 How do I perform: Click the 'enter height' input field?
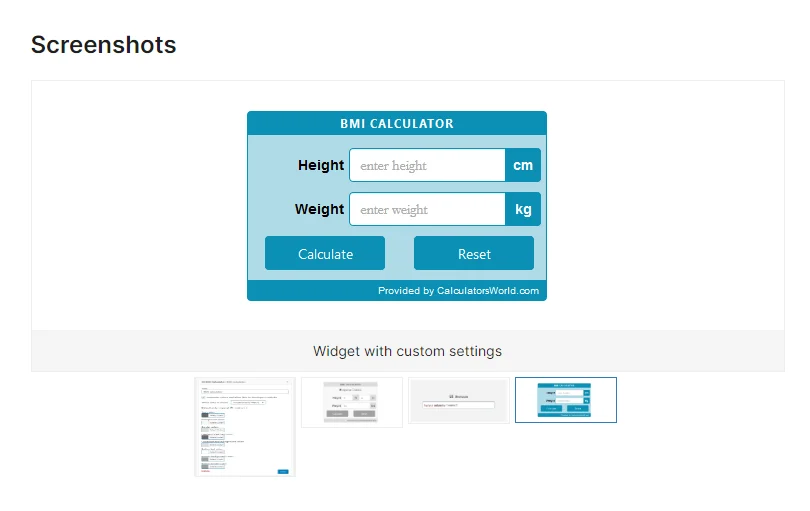(427, 165)
